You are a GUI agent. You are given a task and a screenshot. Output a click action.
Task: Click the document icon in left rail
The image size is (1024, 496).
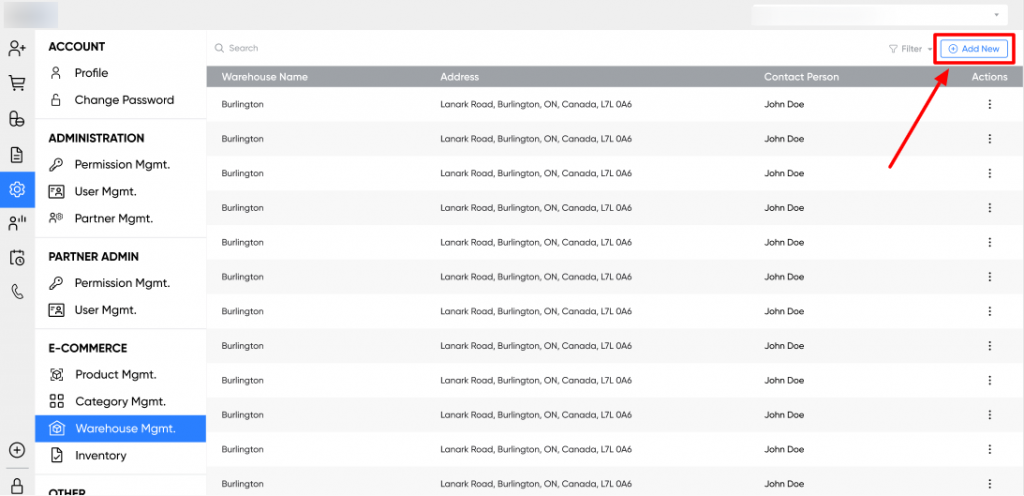coord(16,155)
